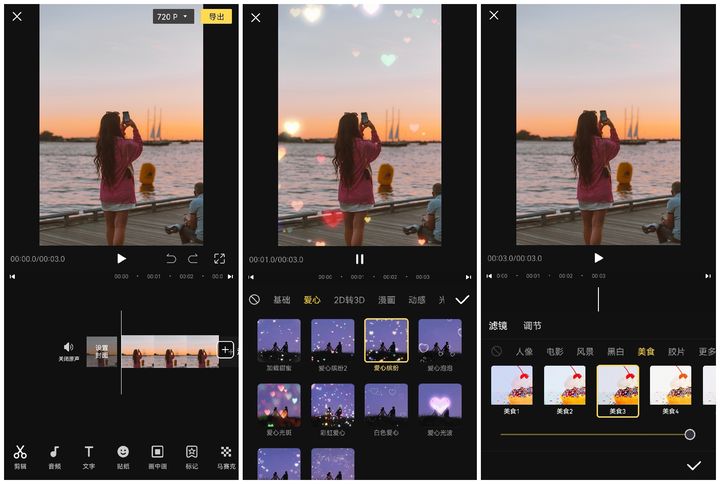Adjust the filter intensity slider handle

coord(690,434)
